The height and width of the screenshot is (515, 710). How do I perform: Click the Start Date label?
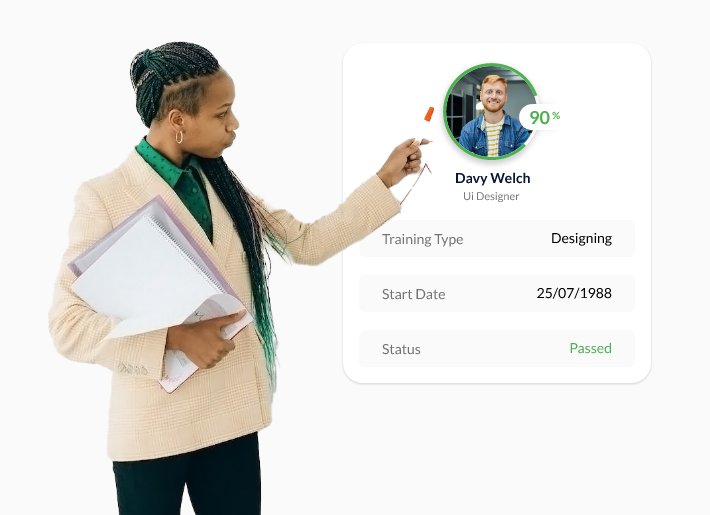(413, 294)
